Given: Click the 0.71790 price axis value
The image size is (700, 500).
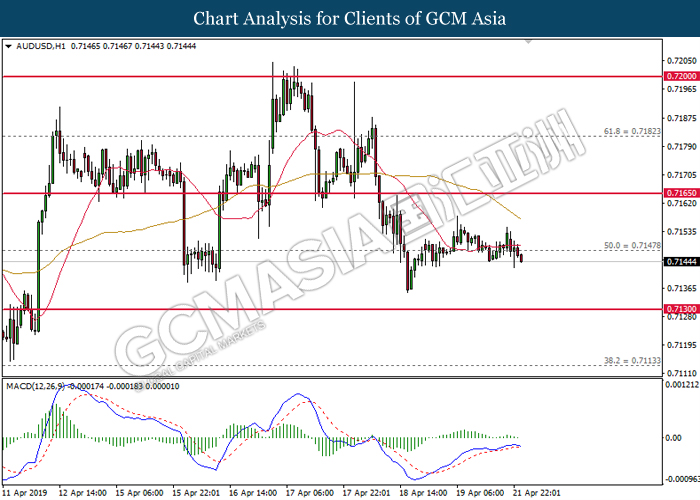Looking at the screenshot, I should coord(681,146).
